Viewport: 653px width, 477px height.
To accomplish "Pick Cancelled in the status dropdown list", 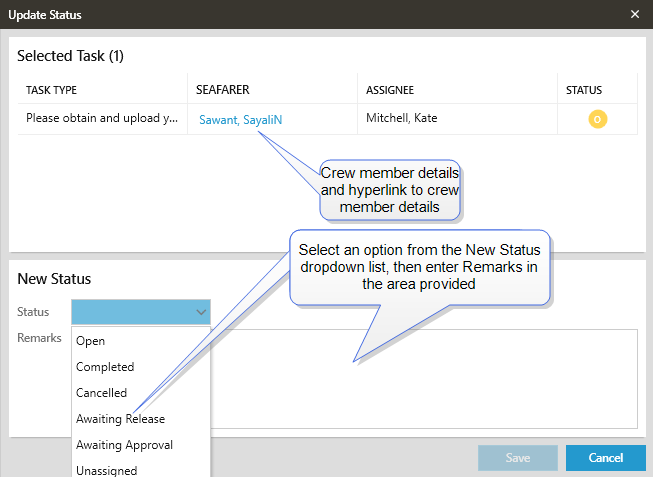I will click(x=102, y=393).
